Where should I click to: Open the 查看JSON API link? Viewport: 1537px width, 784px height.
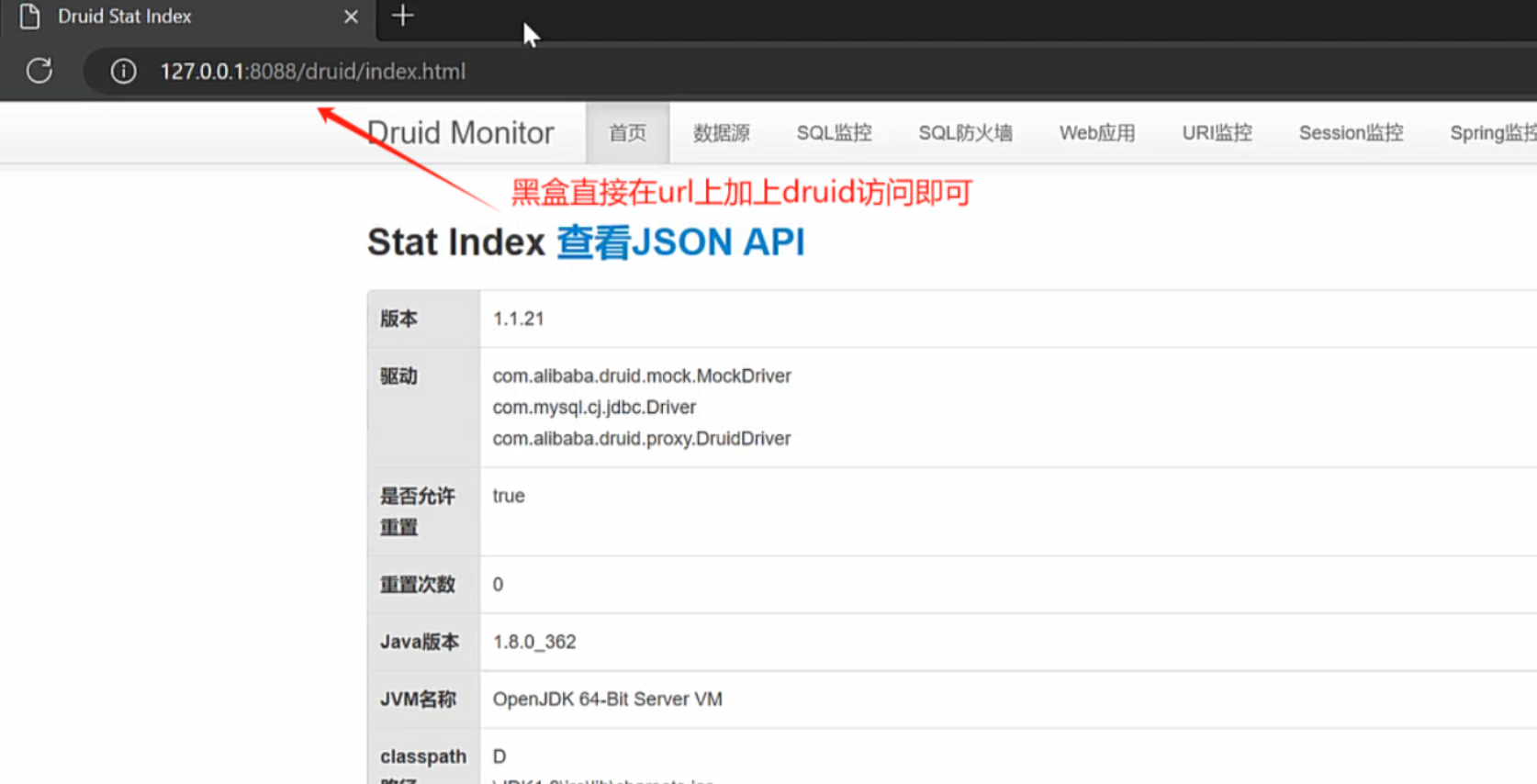(x=680, y=242)
